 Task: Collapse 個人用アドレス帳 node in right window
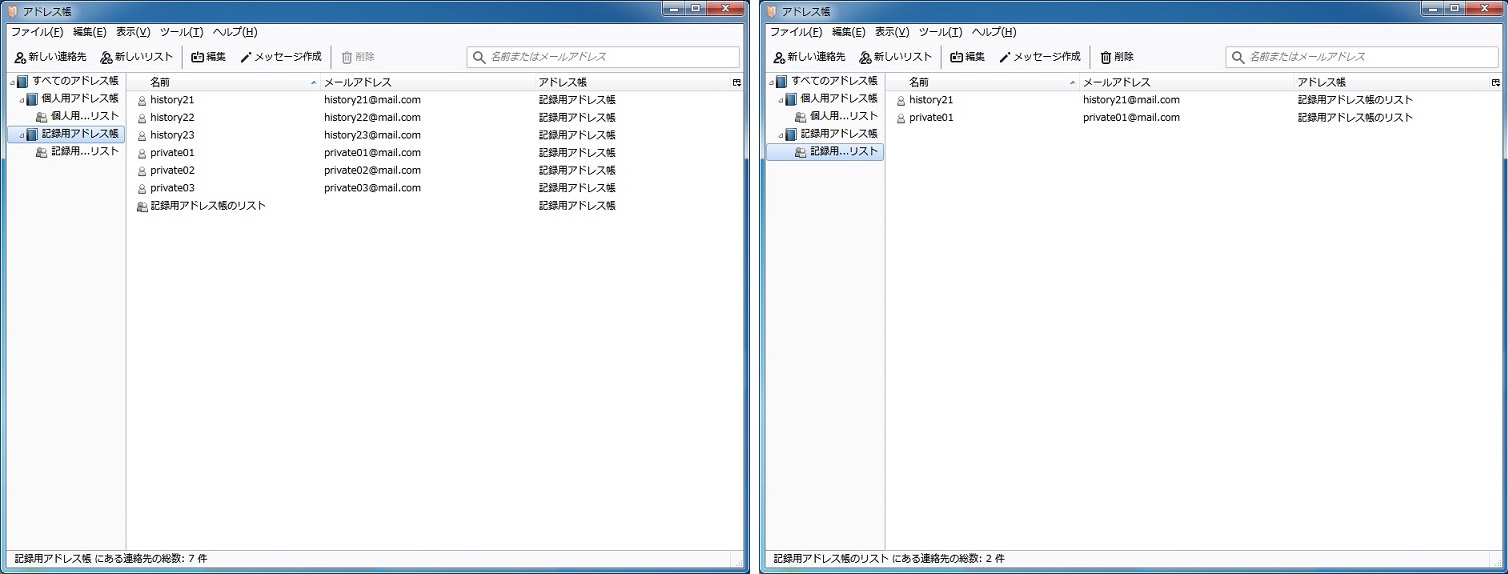(780, 100)
